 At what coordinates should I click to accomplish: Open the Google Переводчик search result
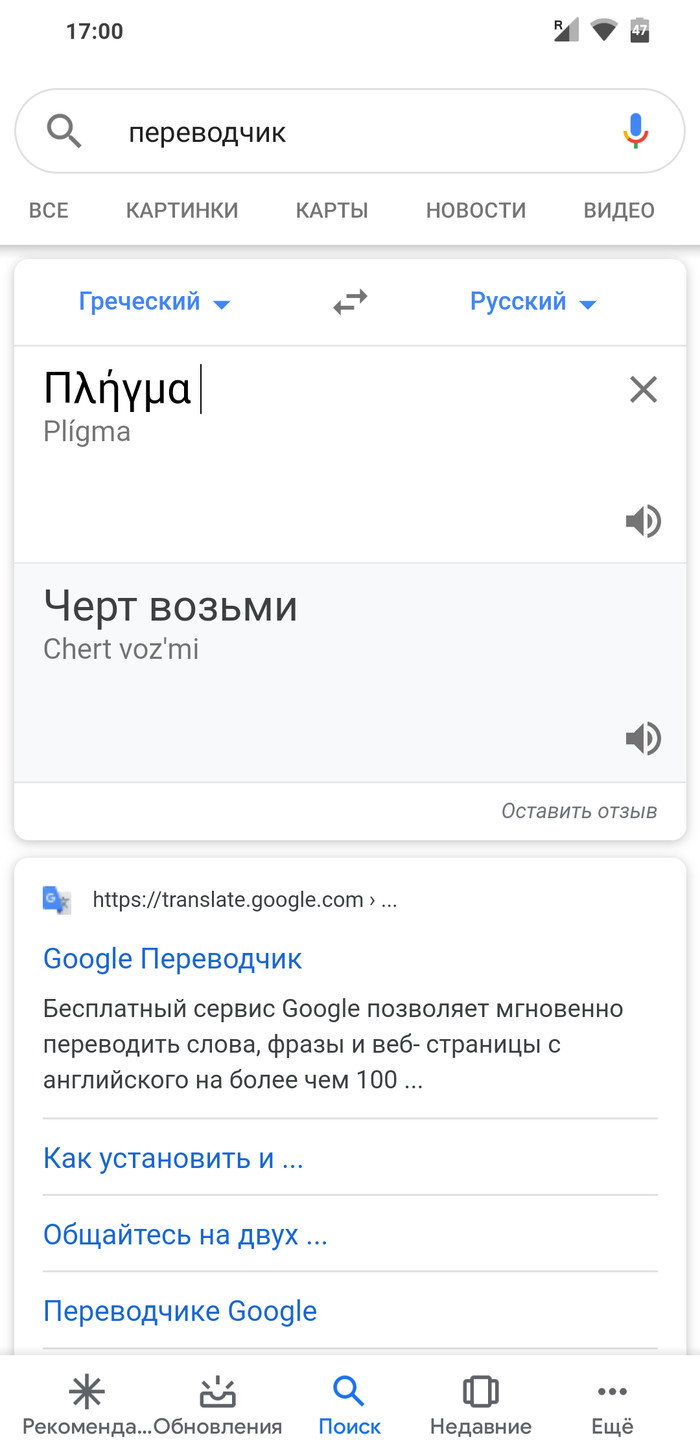coord(172,959)
